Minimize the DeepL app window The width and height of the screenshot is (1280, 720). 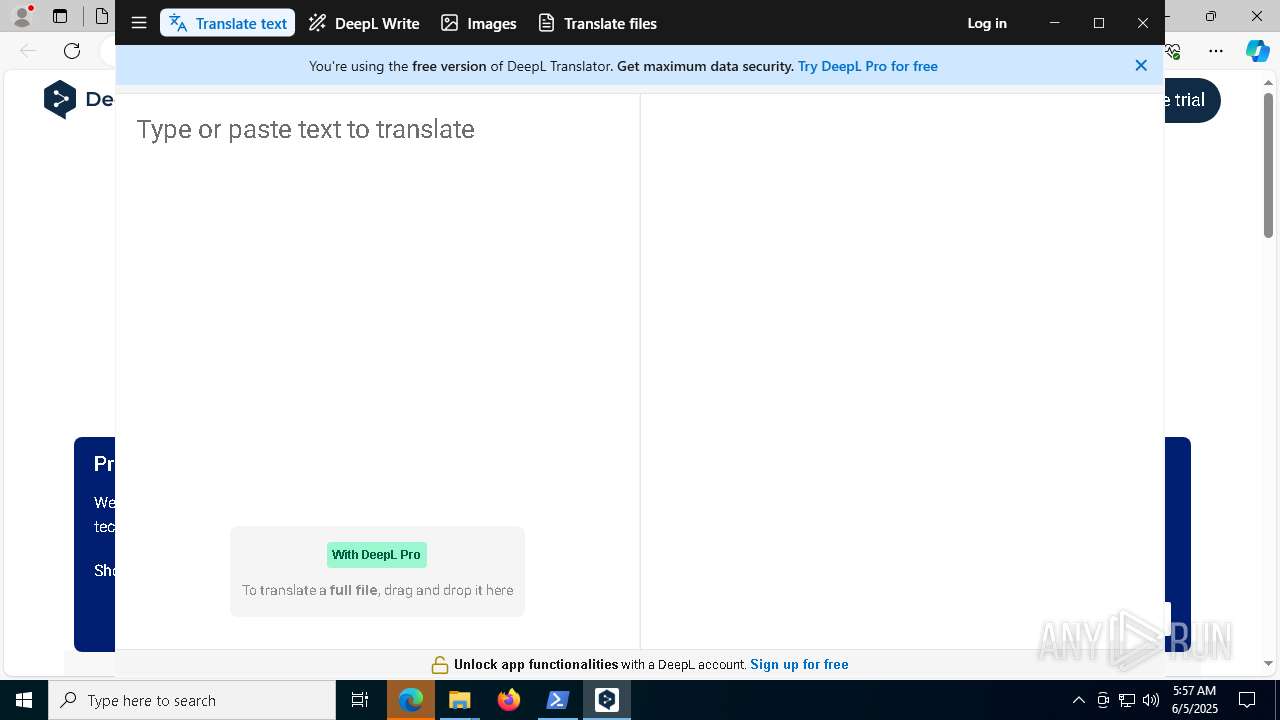1055,23
